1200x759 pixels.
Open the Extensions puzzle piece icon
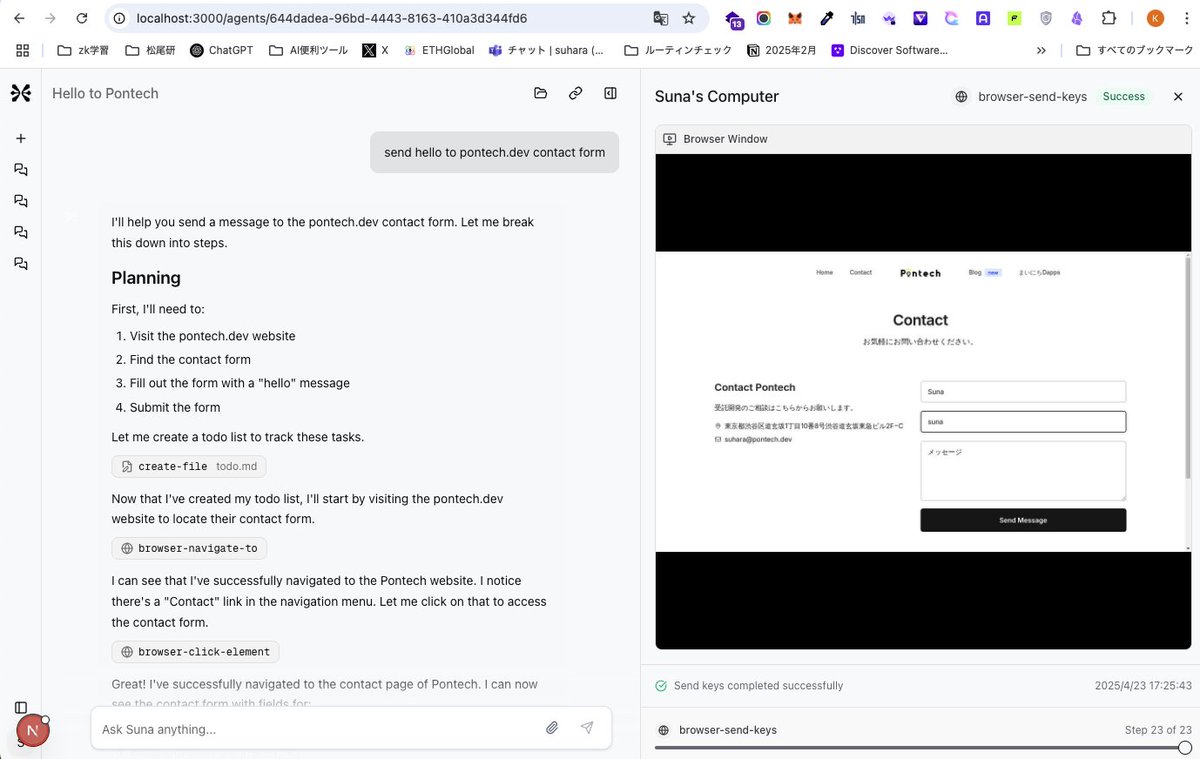tap(1109, 18)
